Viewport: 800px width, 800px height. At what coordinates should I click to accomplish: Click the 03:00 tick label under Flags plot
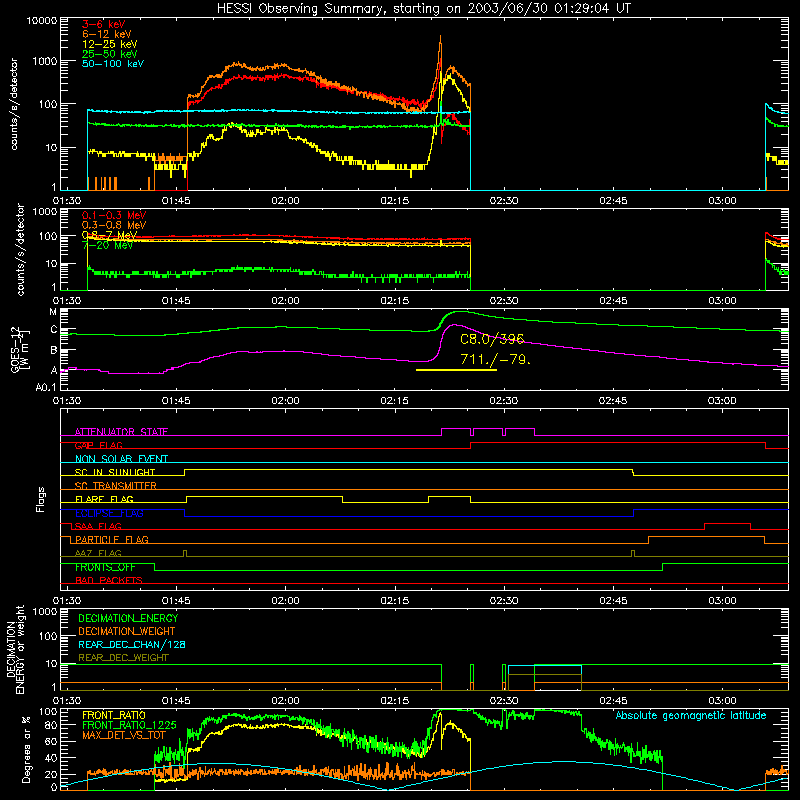722,601
